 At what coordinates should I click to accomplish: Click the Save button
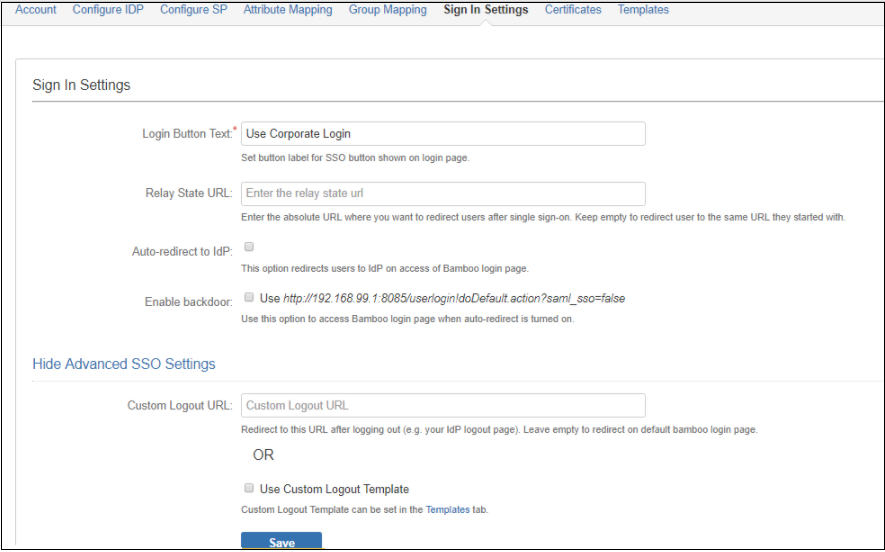[281, 541]
